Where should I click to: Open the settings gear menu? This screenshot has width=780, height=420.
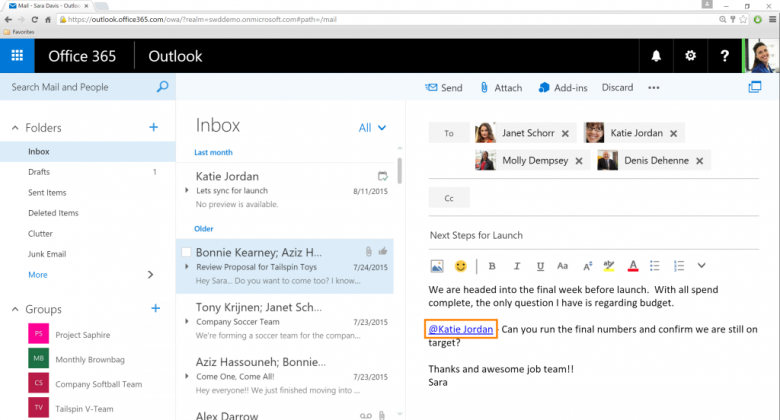click(690, 56)
